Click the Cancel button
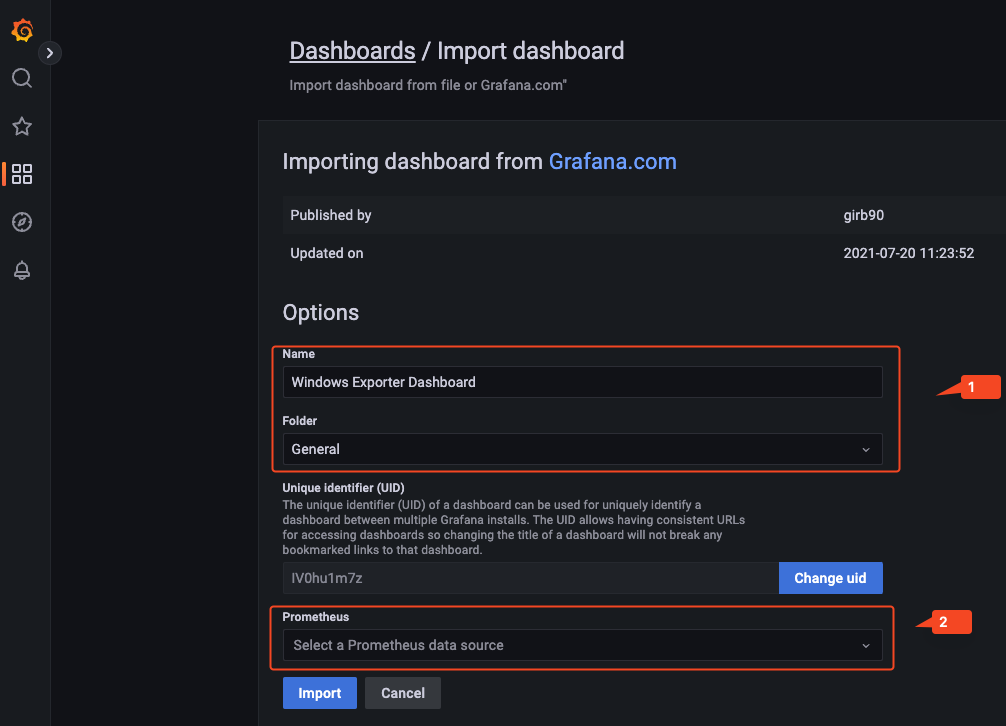This screenshot has height=726, width=1006. pos(402,693)
